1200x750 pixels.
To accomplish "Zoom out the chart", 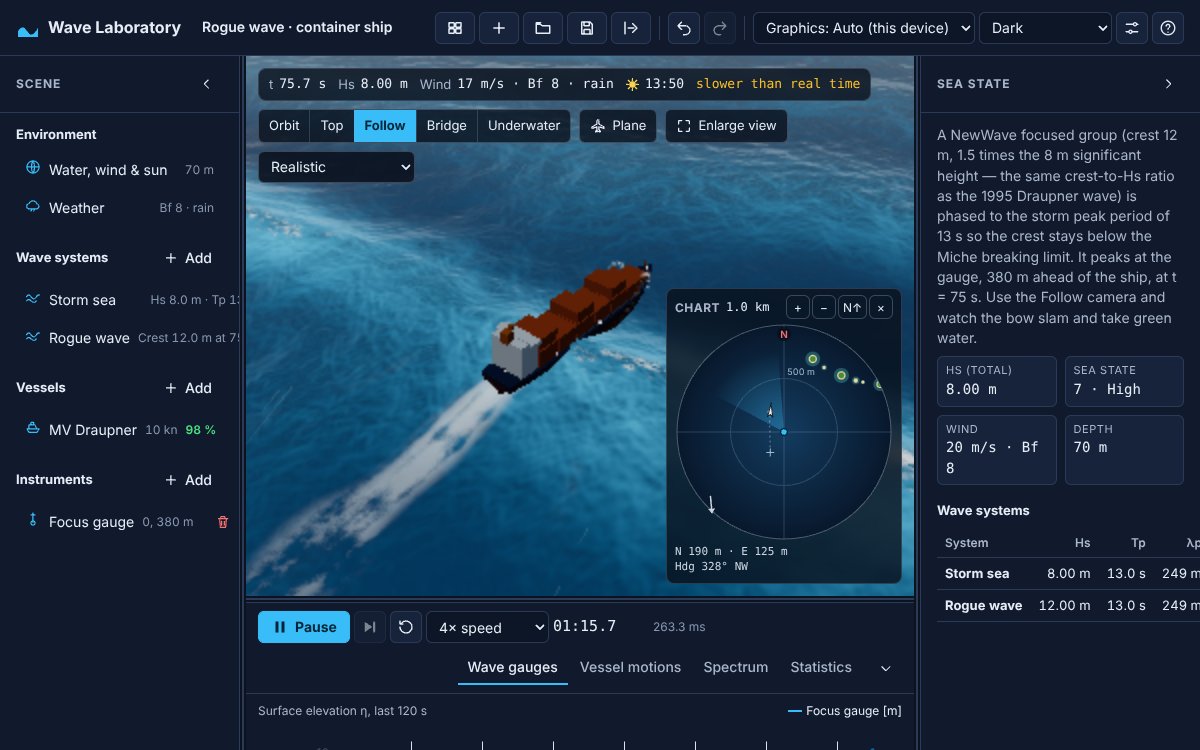I will pyautogui.click(x=824, y=308).
